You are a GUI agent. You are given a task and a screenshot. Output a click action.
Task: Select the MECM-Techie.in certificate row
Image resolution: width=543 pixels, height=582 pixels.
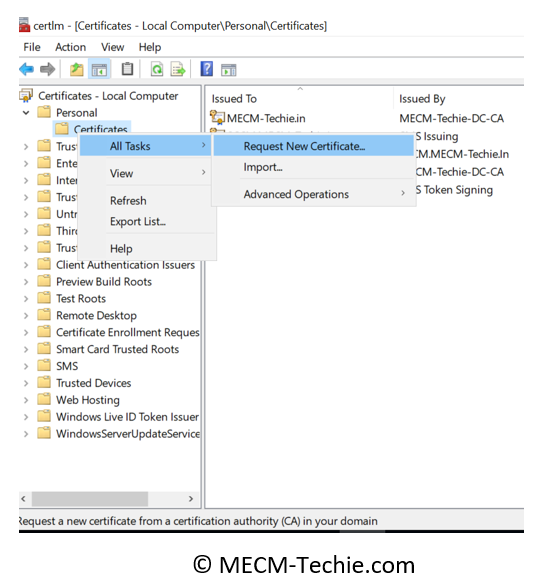[266, 118]
